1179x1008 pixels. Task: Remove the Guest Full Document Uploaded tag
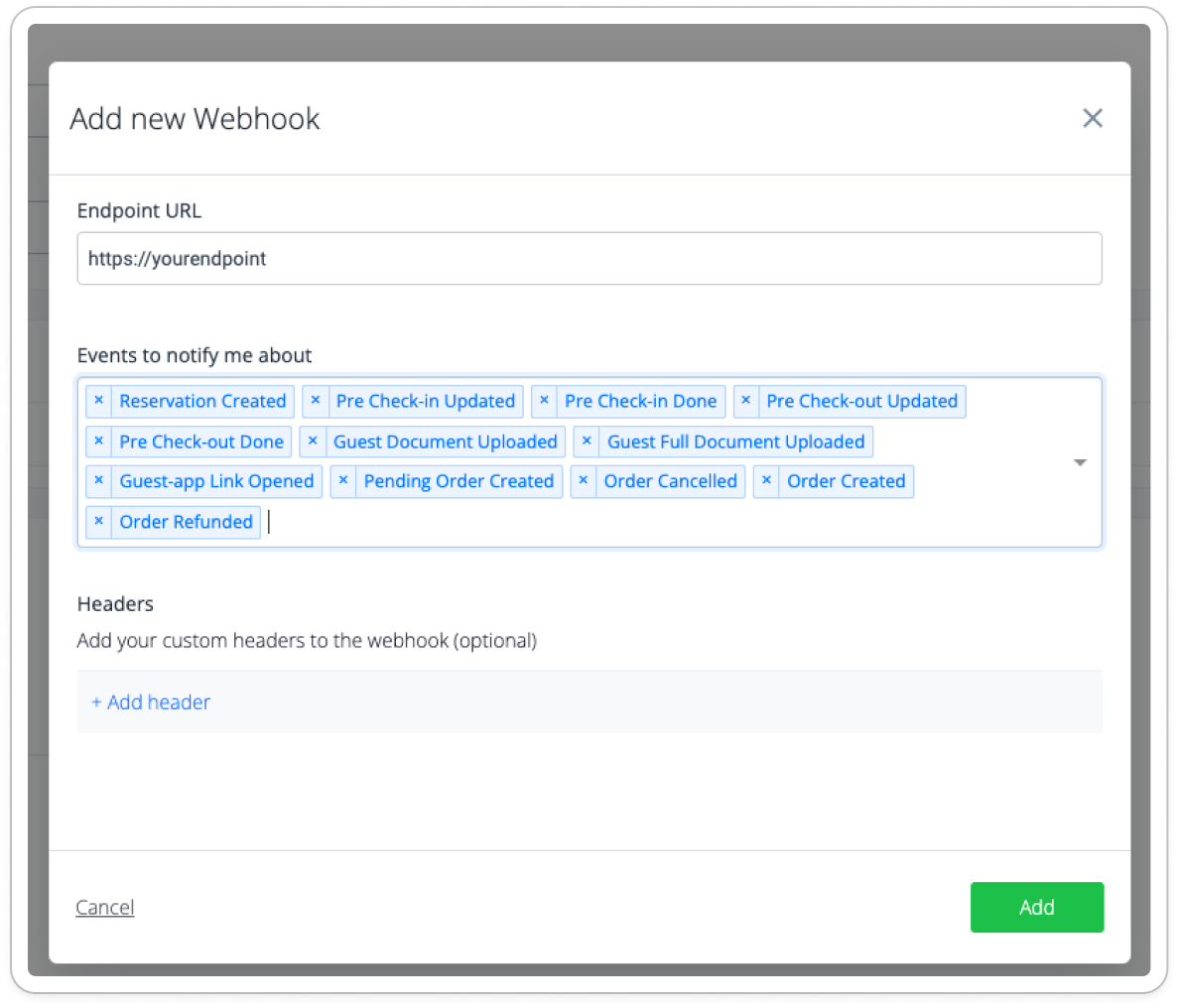click(587, 441)
